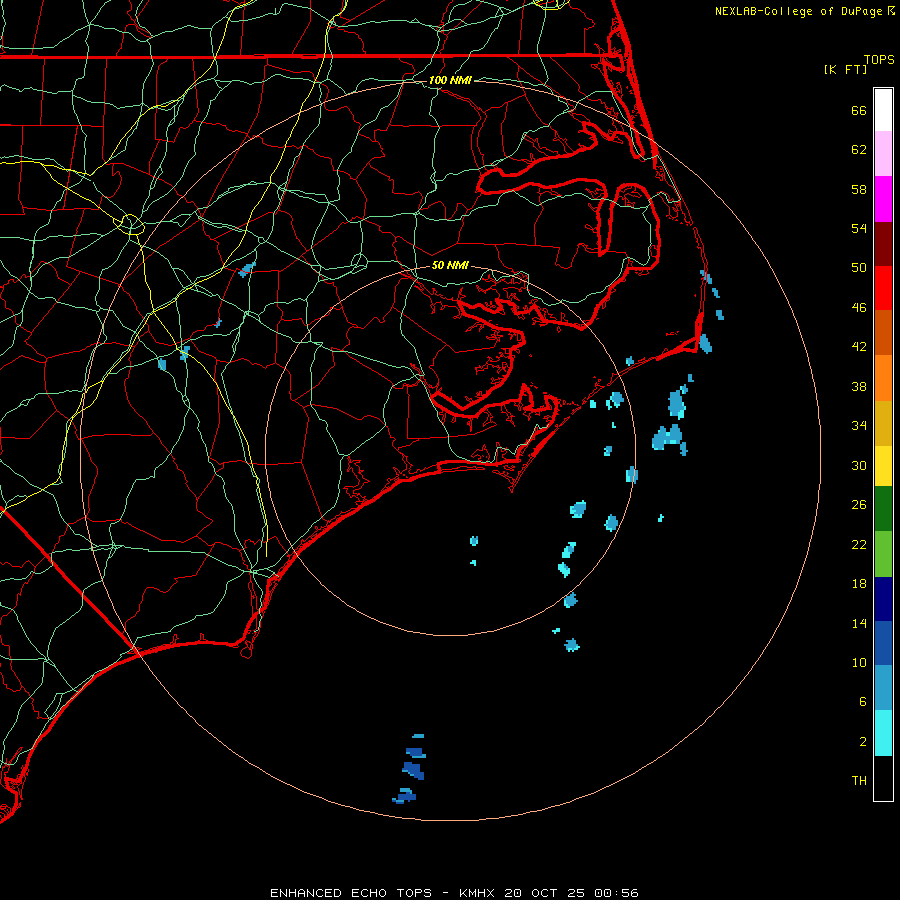Click the '58' legend value
Screen dimensions: 900x900
coord(859,189)
